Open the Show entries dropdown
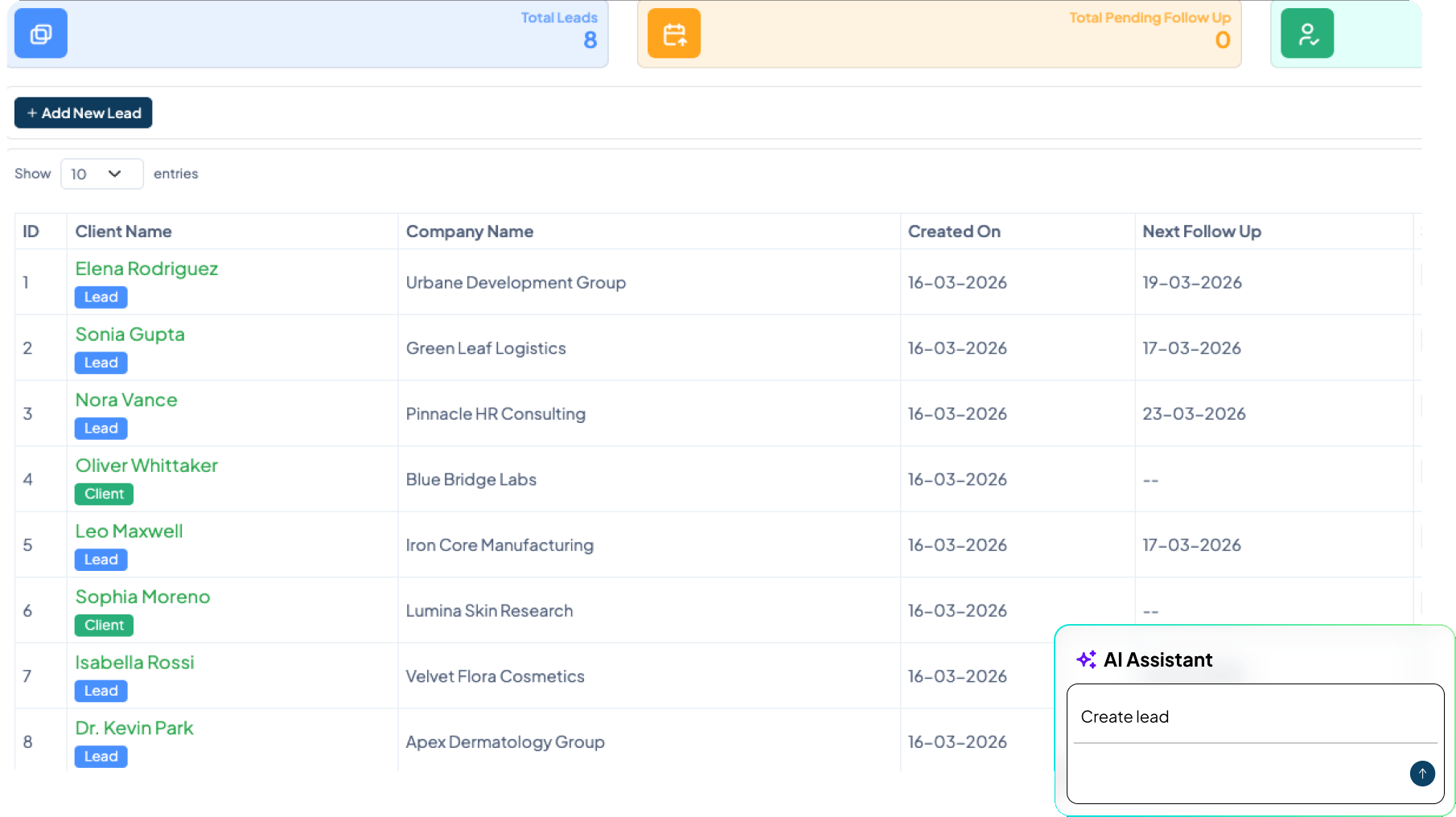1456x817 pixels. pyautogui.click(x=101, y=174)
